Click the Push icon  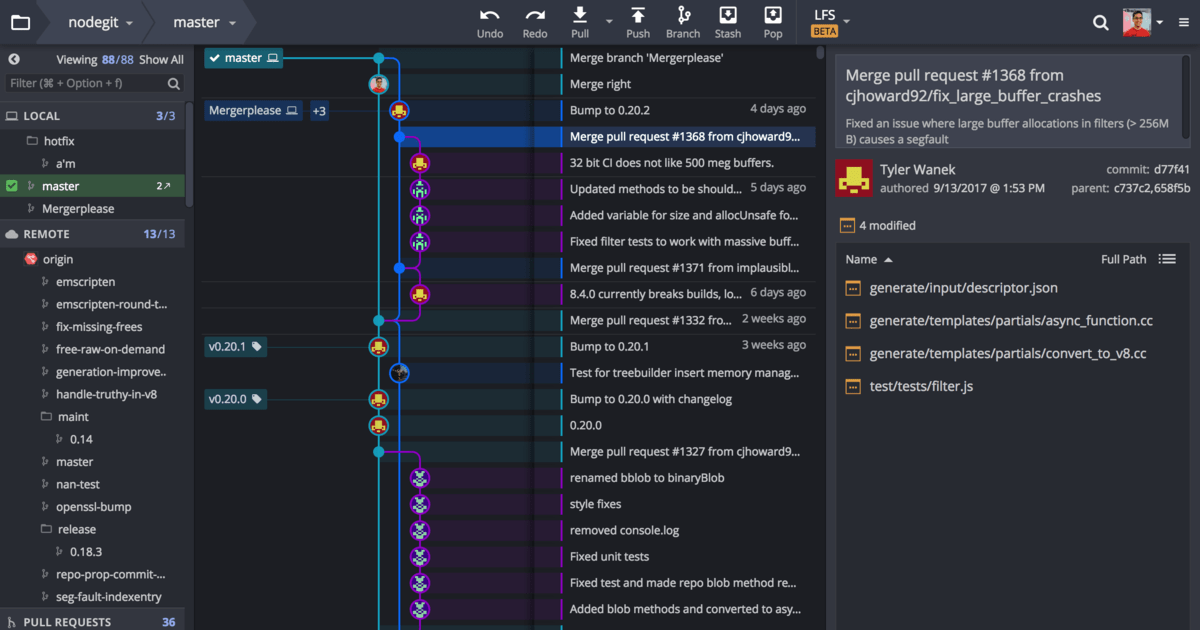coord(637,18)
